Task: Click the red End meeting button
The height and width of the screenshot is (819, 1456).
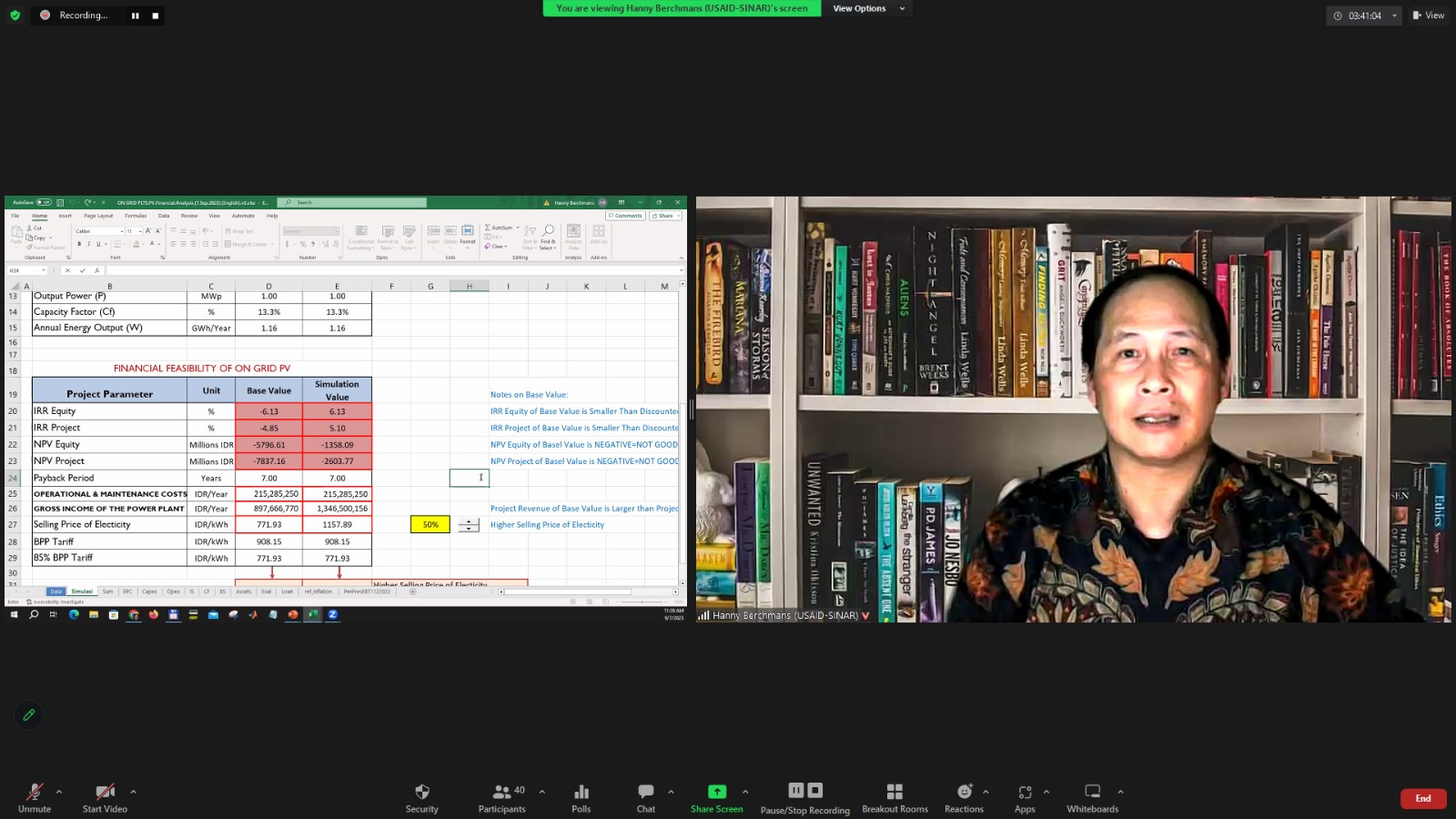Action: (1423, 798)
